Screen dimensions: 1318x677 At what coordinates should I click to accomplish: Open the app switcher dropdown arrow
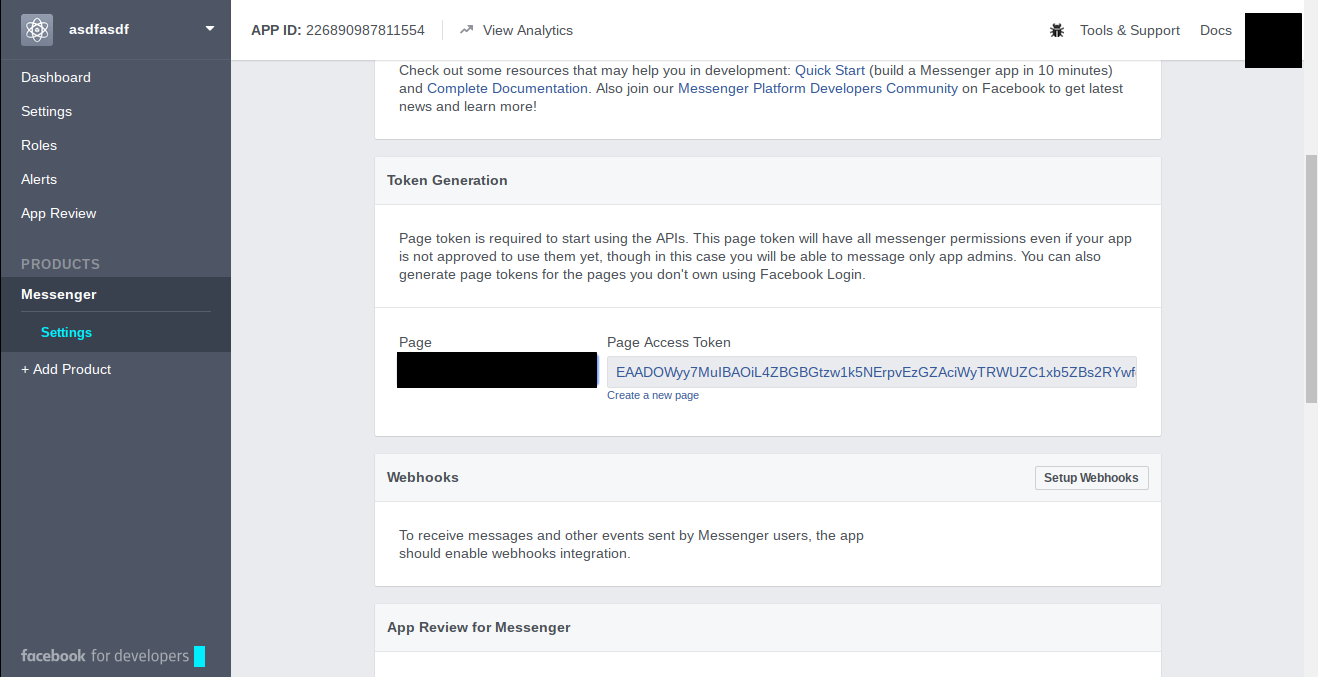pos(210,29)
